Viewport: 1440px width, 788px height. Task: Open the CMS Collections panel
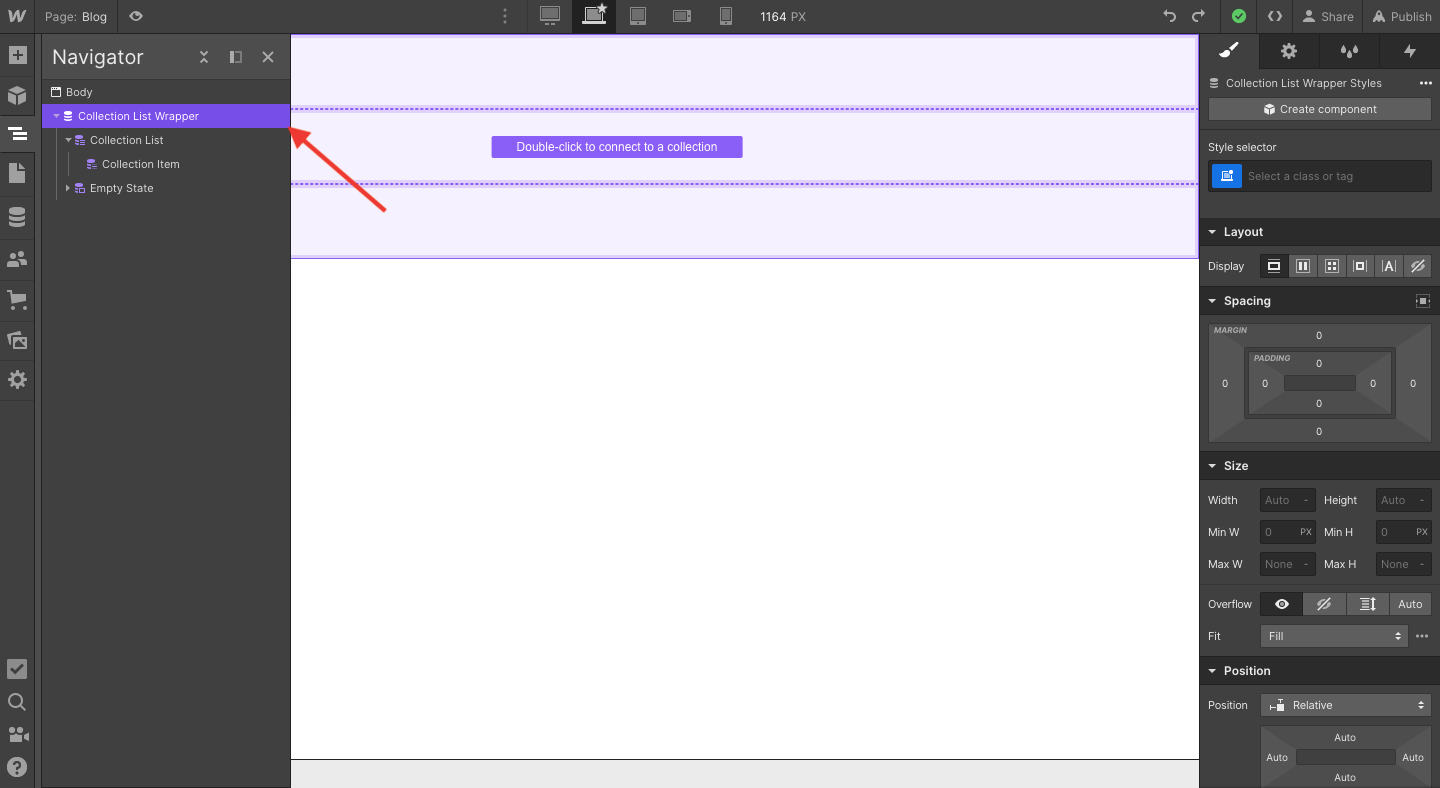(x=17, y=216)
